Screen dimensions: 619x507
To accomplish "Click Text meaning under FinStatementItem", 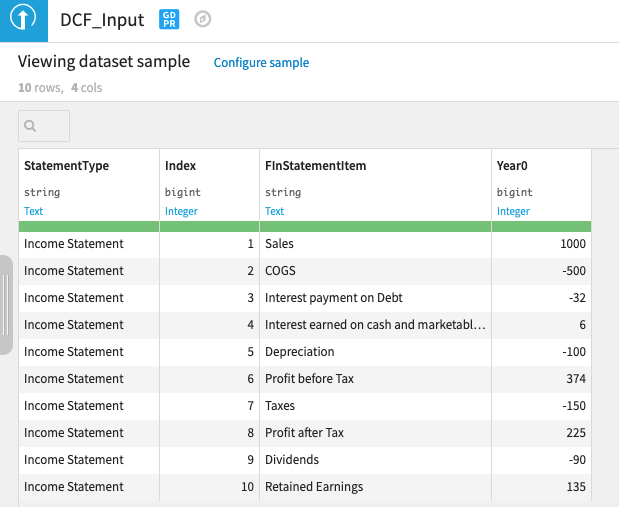I will [274, 211].
